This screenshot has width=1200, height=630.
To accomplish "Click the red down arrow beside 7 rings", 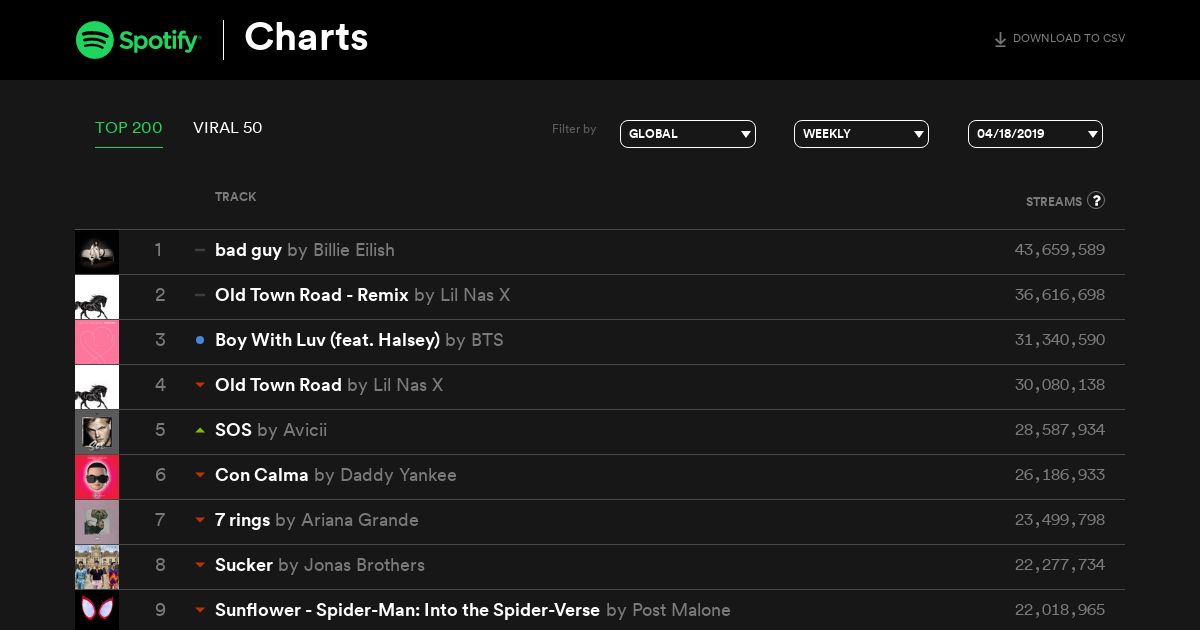I will (200, 520).
